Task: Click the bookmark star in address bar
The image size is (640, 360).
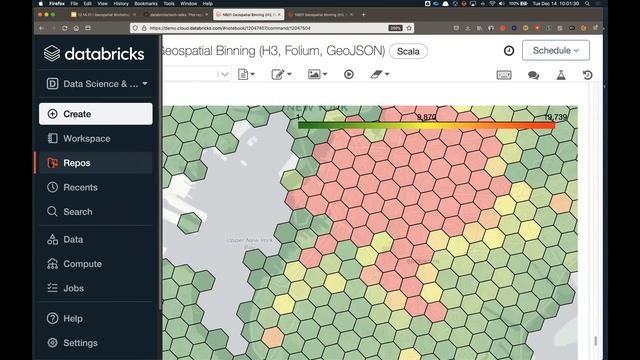Action: coord(409,28)
